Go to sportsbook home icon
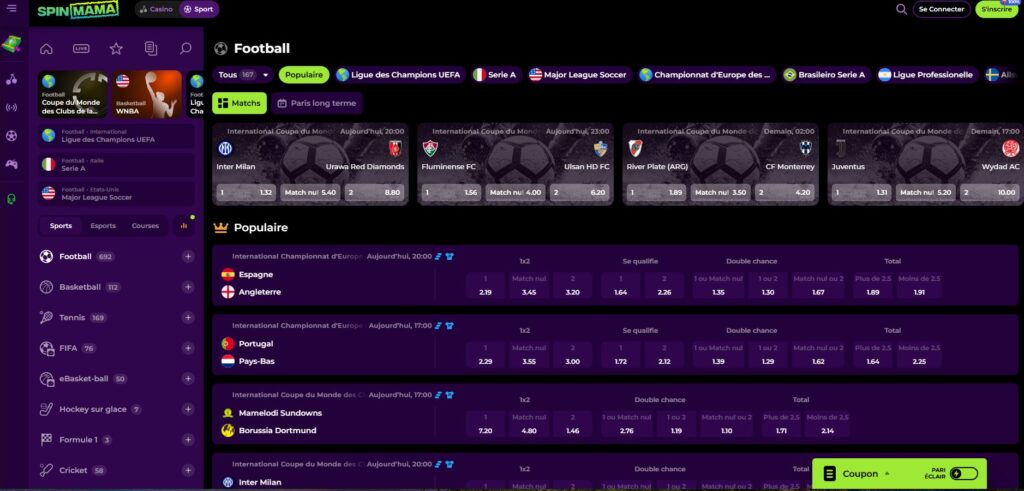The height and width of the screenshot is (491, 1024). pyautogui.click(x=46, y=48)
